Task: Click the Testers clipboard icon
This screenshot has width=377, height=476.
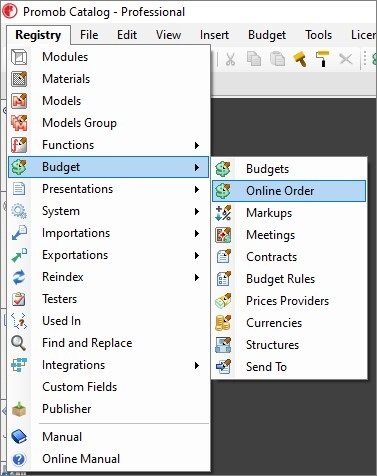Action: coord(19,299)
